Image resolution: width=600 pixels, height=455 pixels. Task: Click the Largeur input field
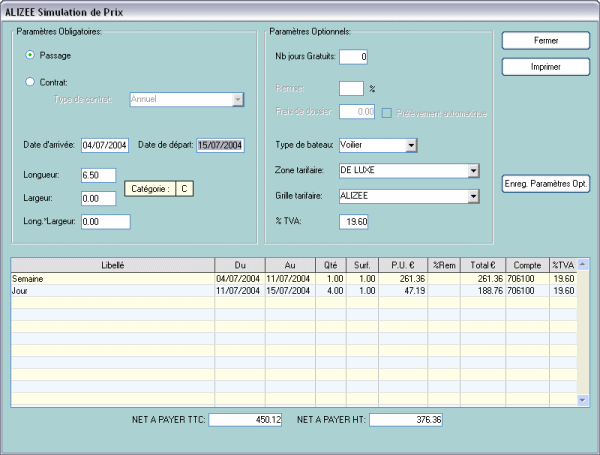pos(98,199)
